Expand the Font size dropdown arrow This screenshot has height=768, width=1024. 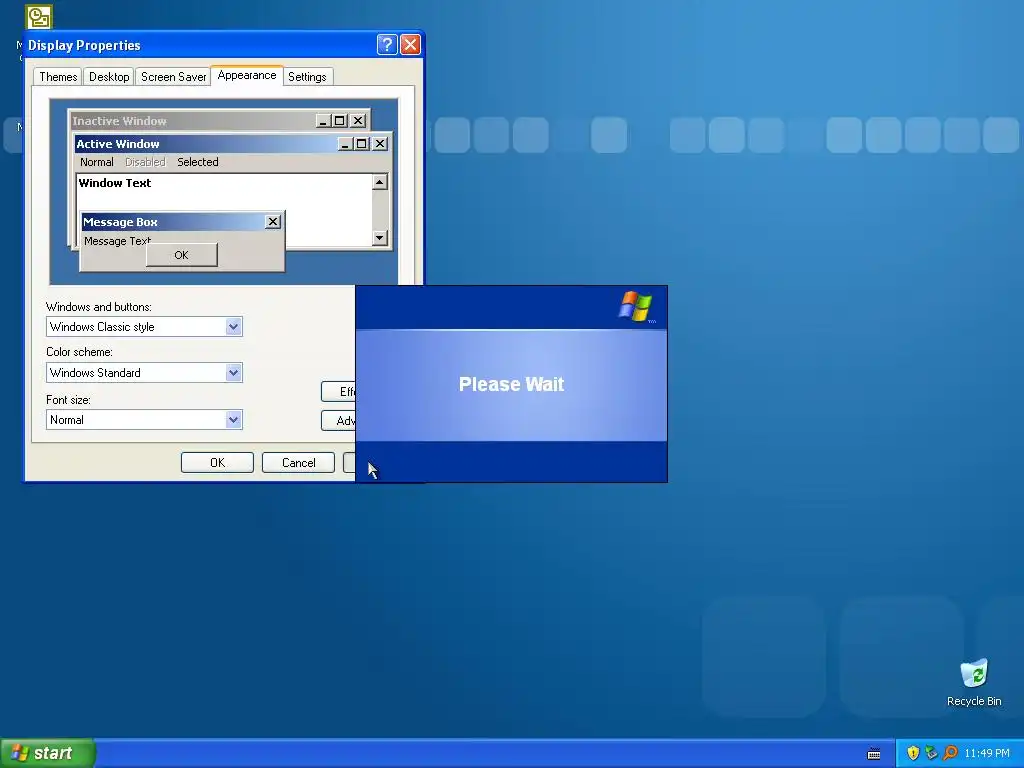(x=233, y=420)
